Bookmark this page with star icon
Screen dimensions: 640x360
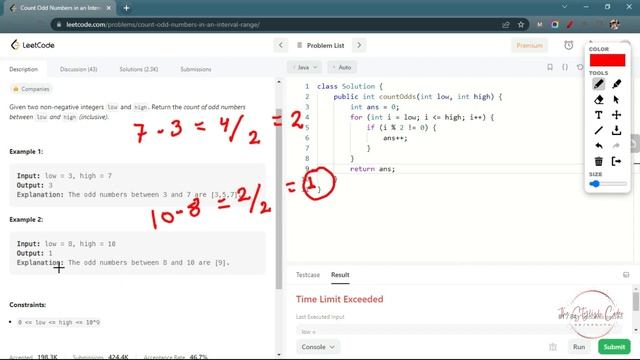tap(520, 24)
